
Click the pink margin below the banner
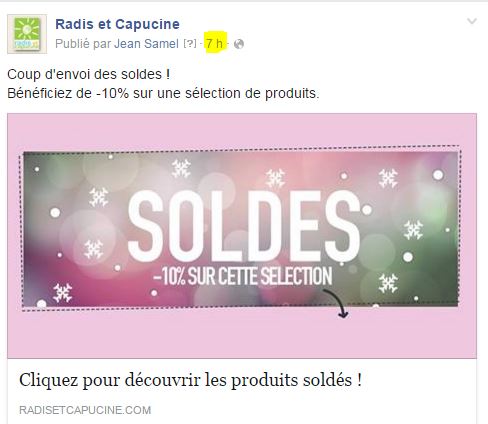click(242, 334)
